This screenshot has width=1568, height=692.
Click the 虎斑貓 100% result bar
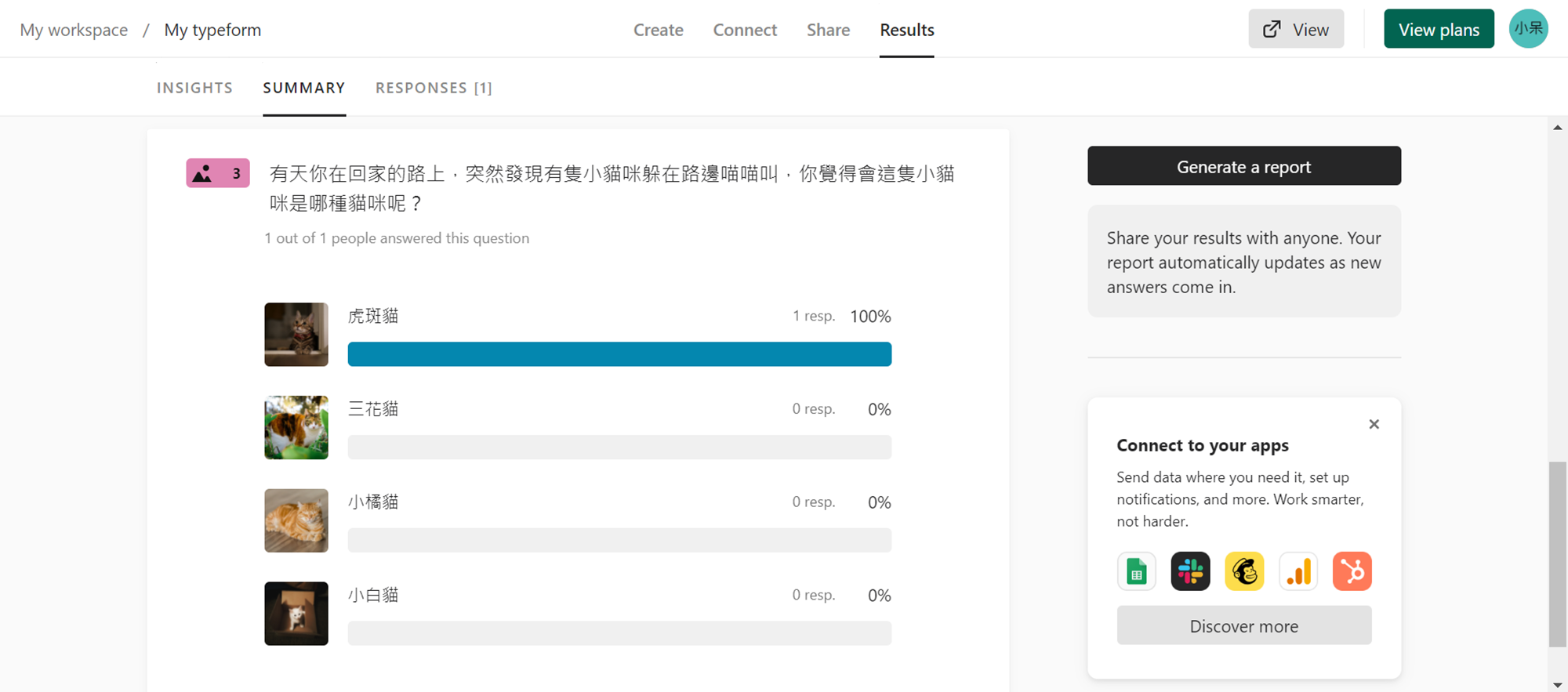pos(619,354)
